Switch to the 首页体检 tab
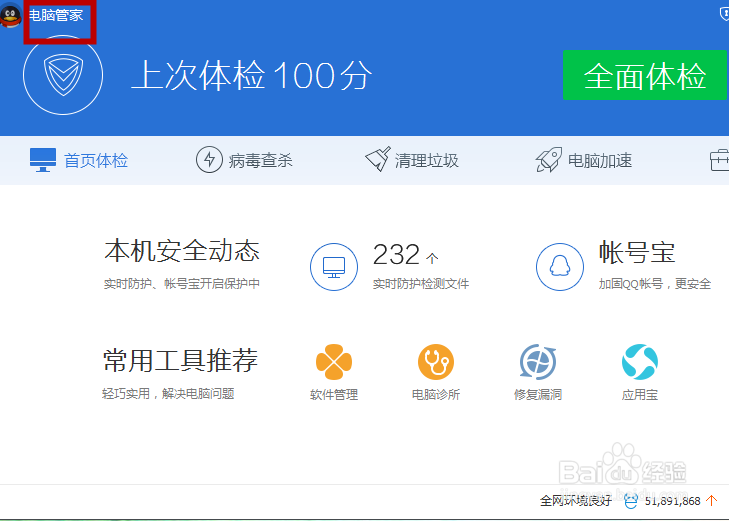This screenshot has height=521, width=729. (79, 160)
